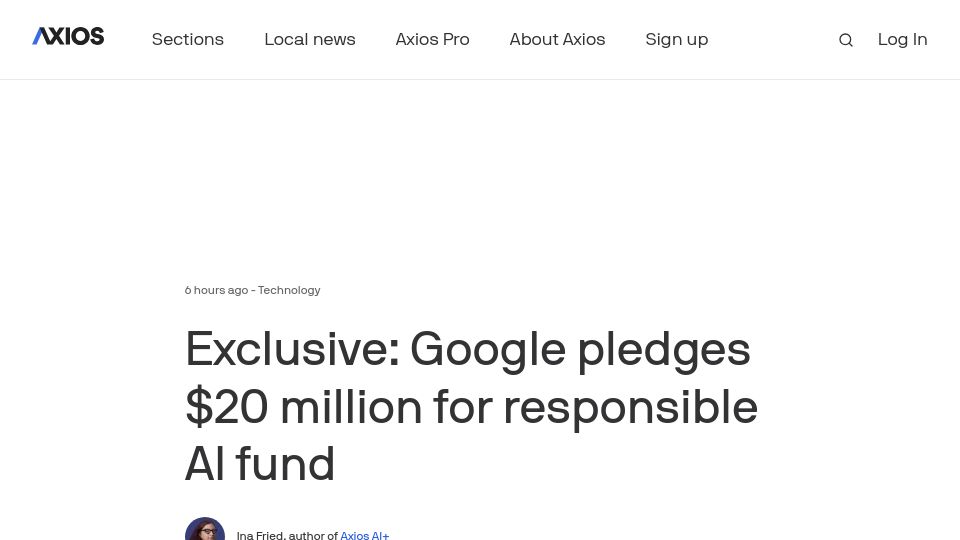The width and height of the screenshot is (960, 540).
Task: Open About Axios in the navigation
Action: click(557, 40)
